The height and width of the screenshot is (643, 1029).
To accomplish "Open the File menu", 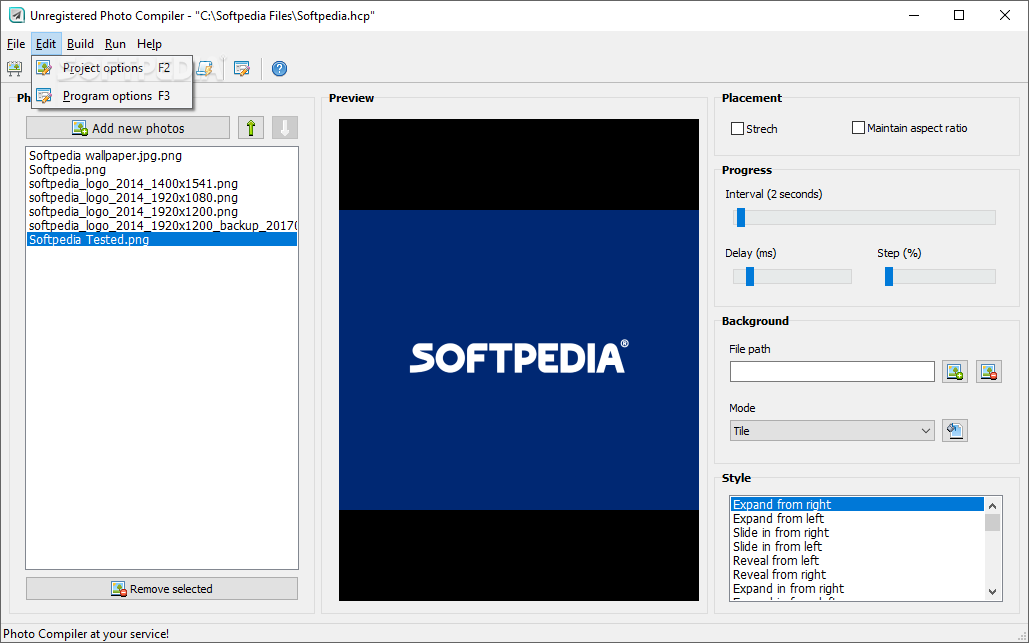I will click(x=16, y=44).
